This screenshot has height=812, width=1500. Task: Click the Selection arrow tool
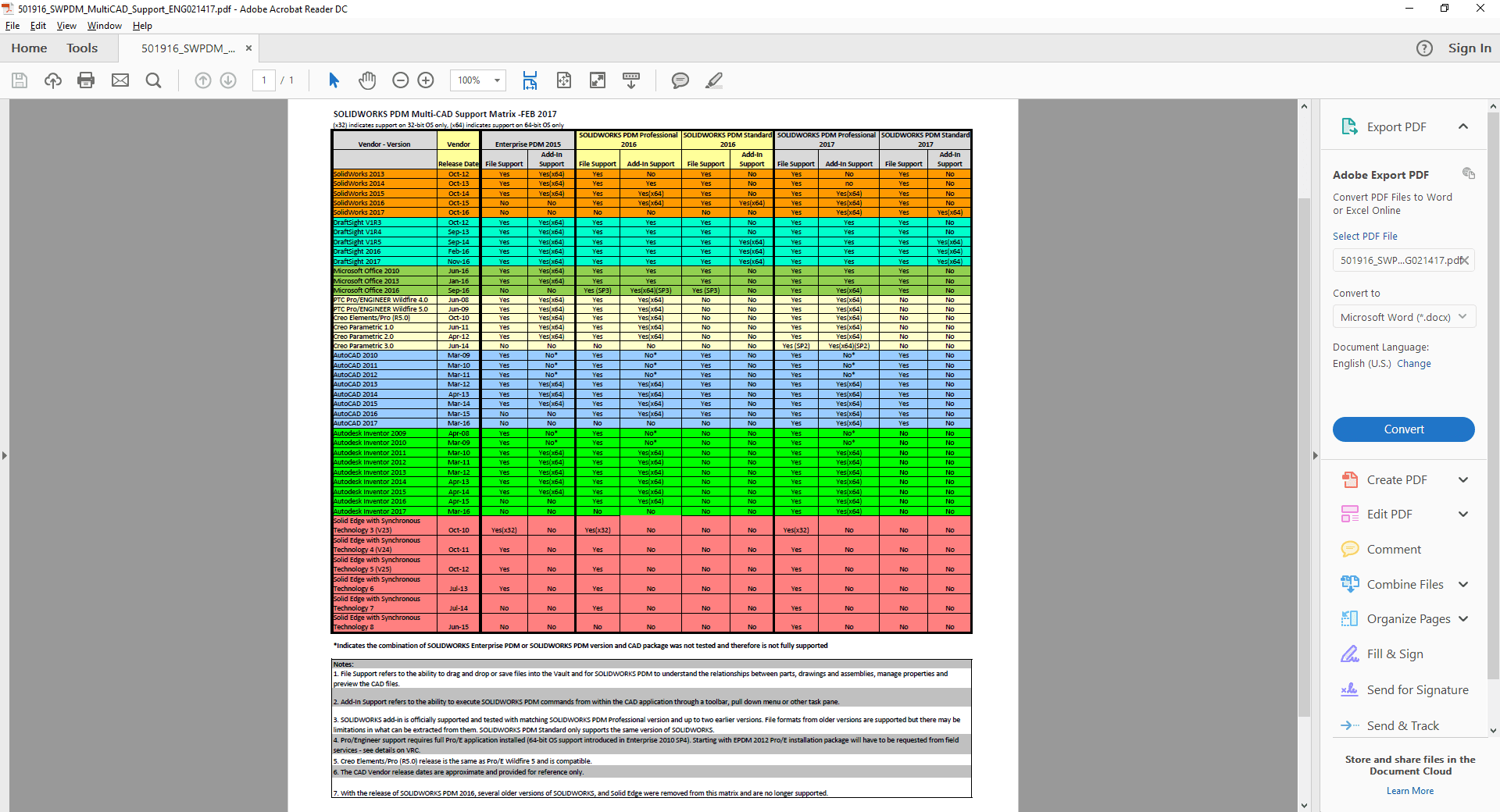coord(334,80)
